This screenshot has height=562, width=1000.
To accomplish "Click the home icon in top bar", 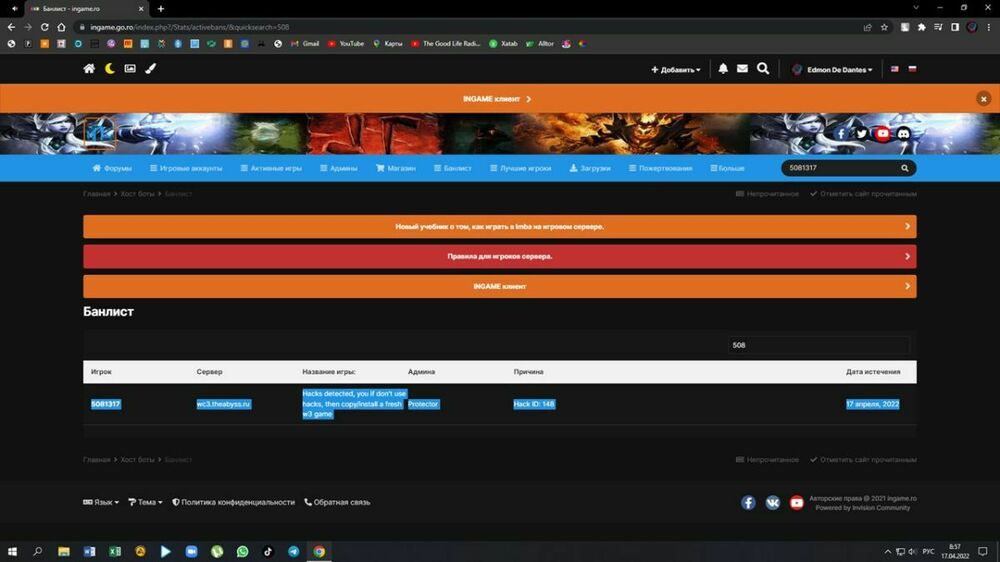I will pyautogui.click(x=89, y=69).
